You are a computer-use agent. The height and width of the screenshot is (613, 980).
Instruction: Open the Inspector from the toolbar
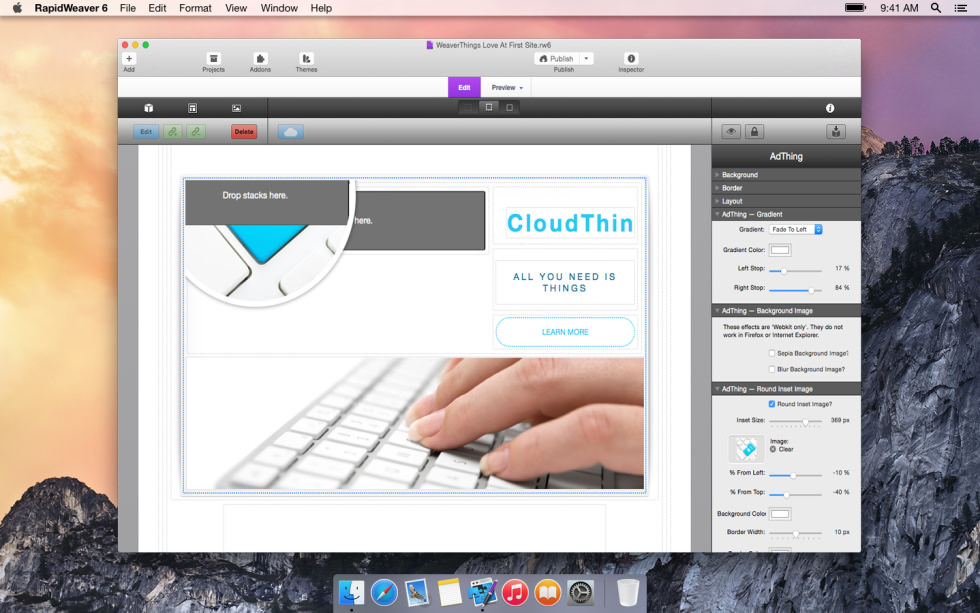coord(631,59)
